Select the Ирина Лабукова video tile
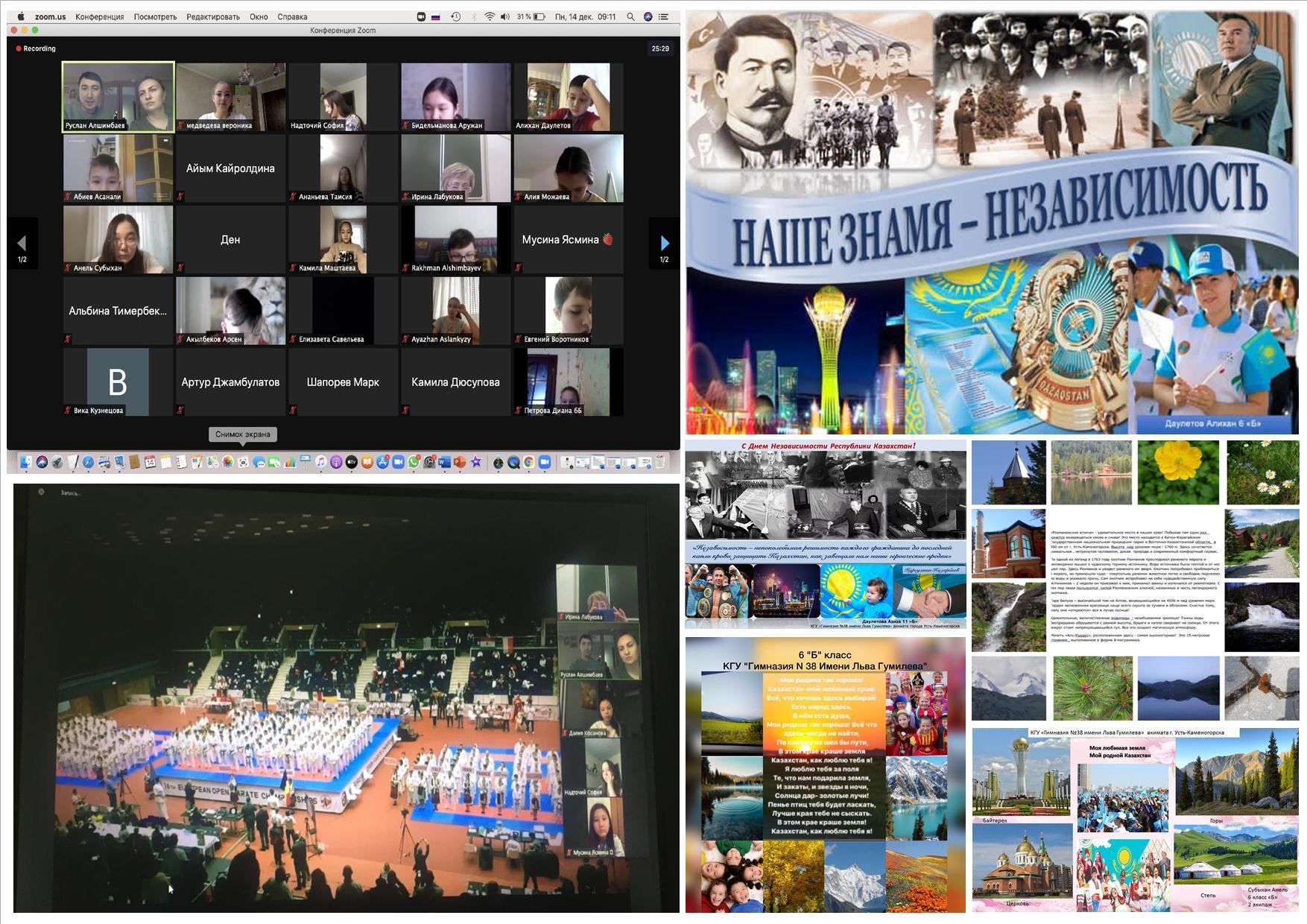The image size is (1307, 924). click(455, 168)
